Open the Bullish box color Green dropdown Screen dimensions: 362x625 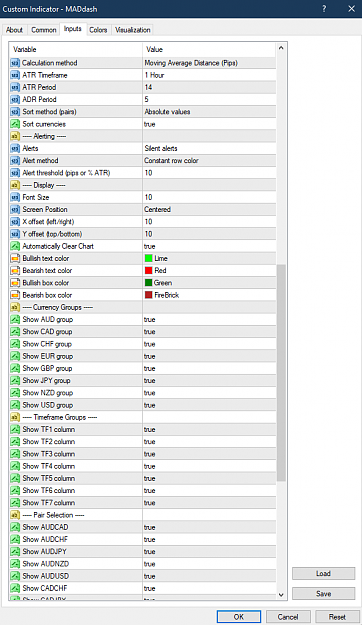(209, 283)
